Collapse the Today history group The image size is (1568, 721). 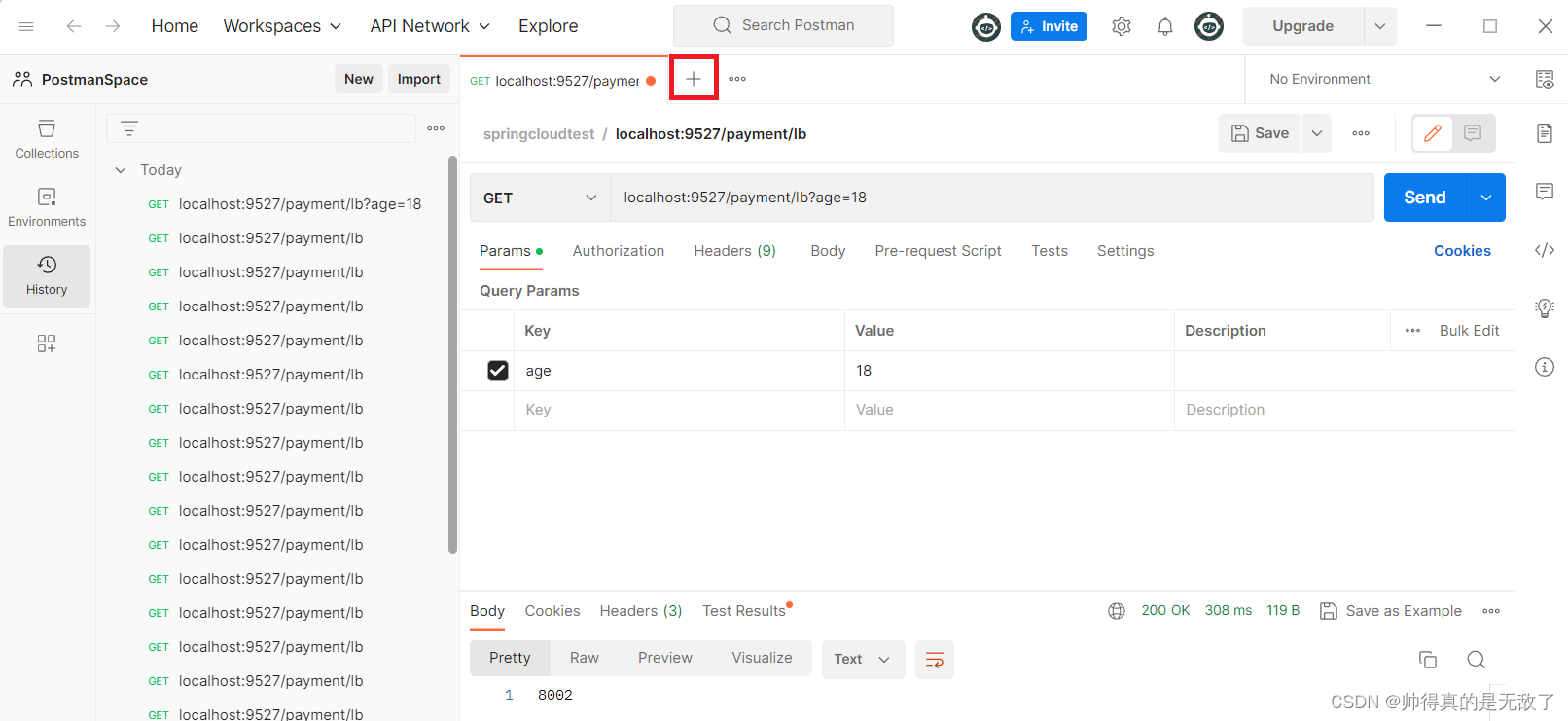pos(121,170)
